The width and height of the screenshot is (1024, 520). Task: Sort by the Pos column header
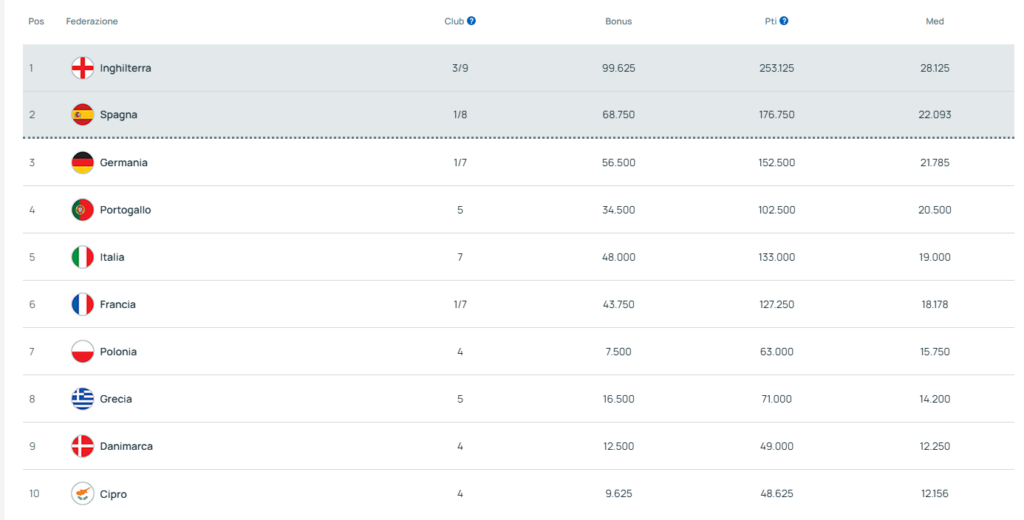[36, 22]
